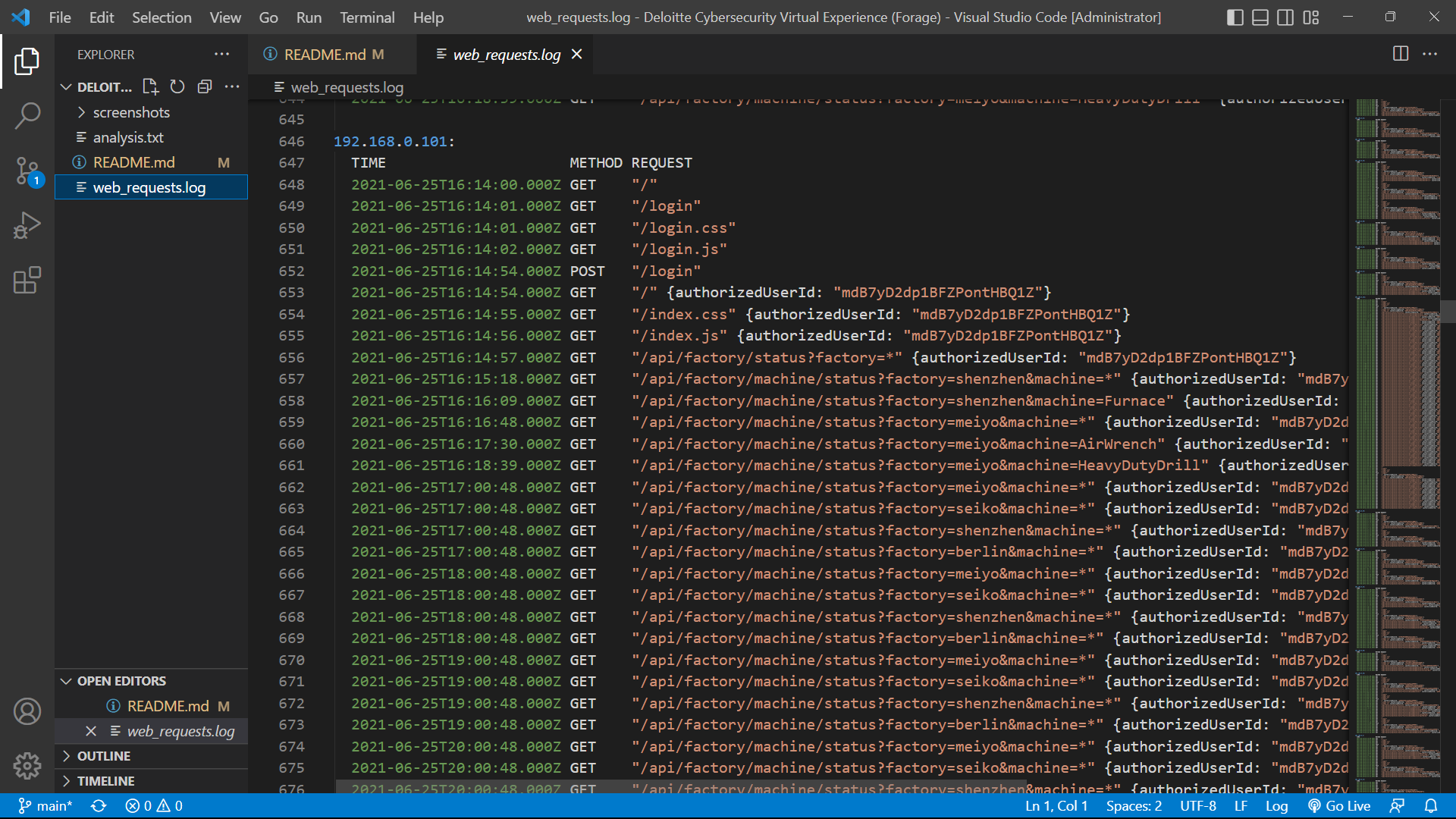Screen dimensions: 1456x819
Task: Refresh the explorer file tree
Action: coord(177,86)
